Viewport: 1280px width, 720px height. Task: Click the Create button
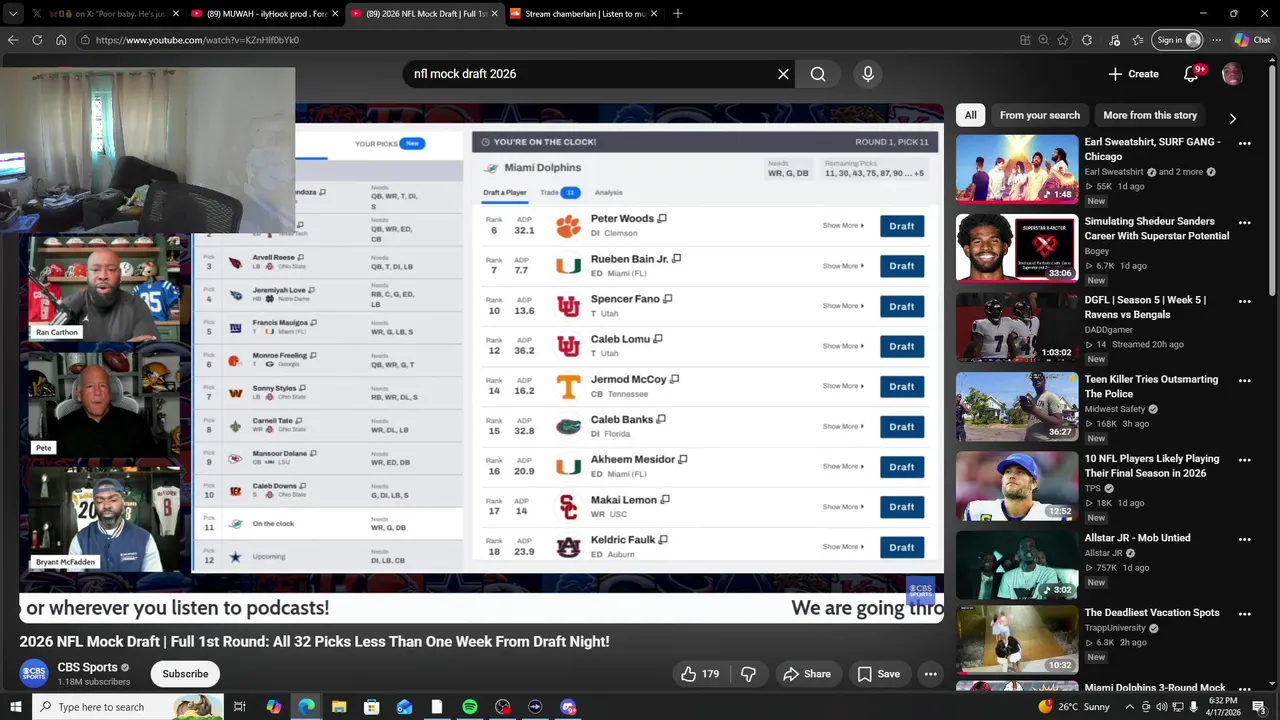tap(1133, 74)
